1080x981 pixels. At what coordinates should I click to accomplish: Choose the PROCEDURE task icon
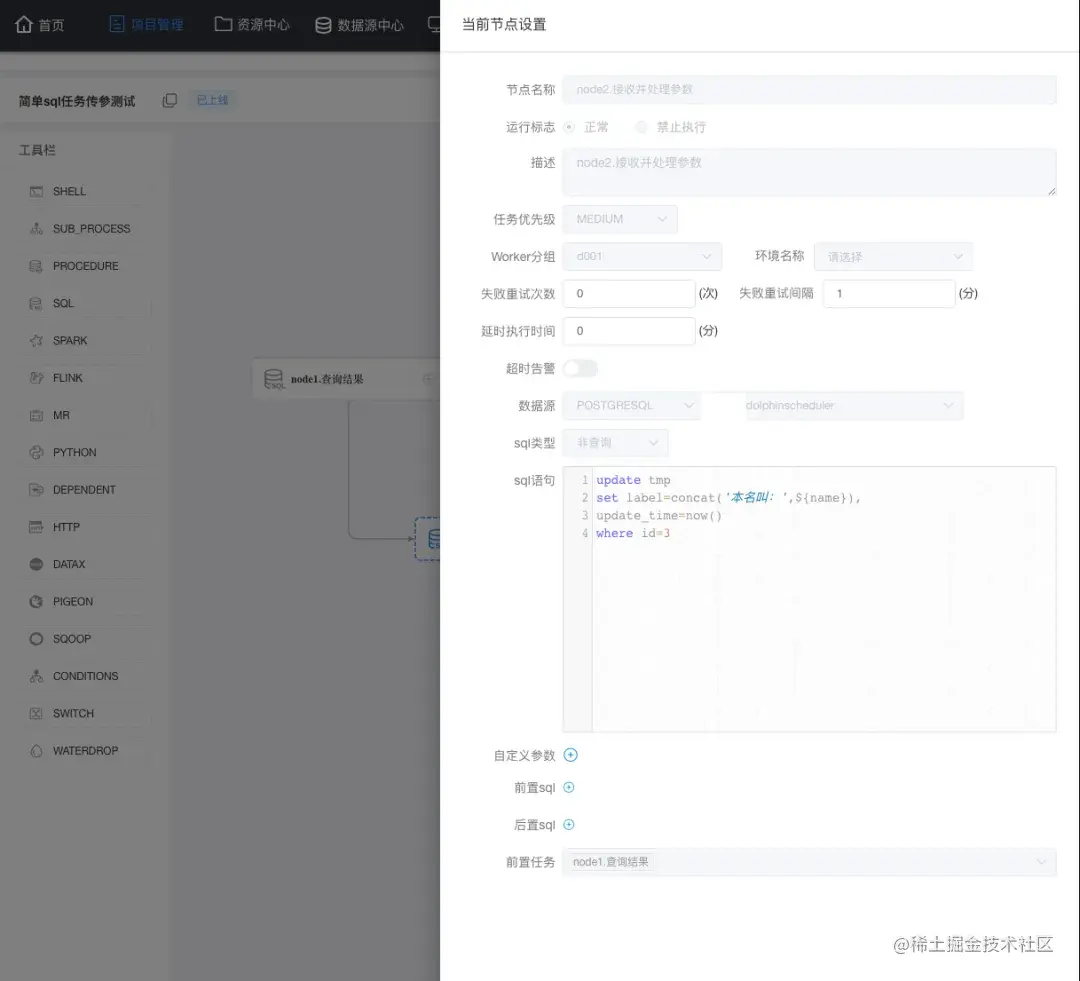pos(37,266)
